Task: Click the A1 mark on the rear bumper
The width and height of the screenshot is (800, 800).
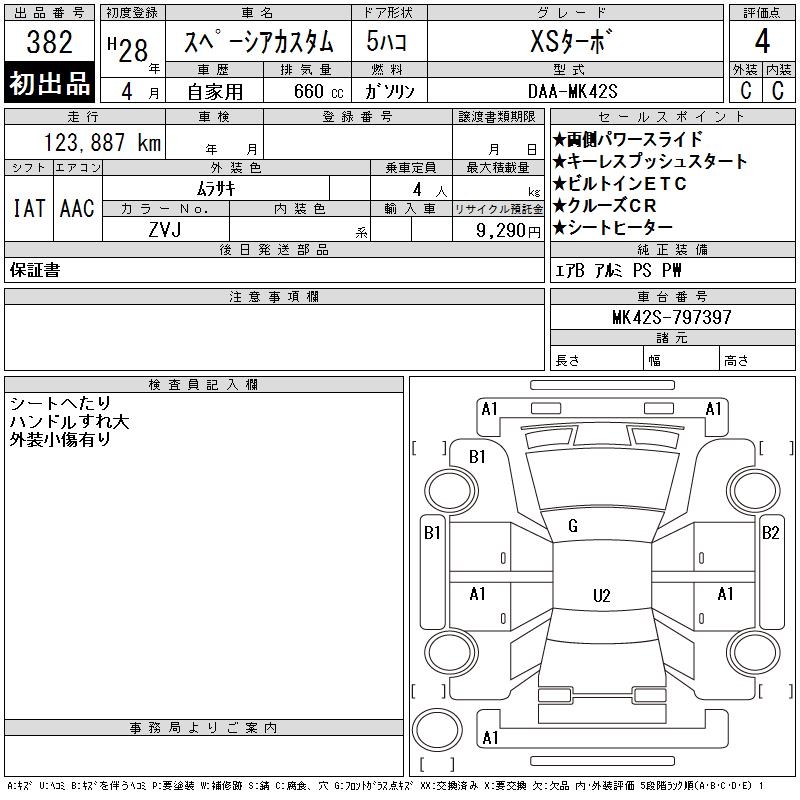Action: [490, 737]
